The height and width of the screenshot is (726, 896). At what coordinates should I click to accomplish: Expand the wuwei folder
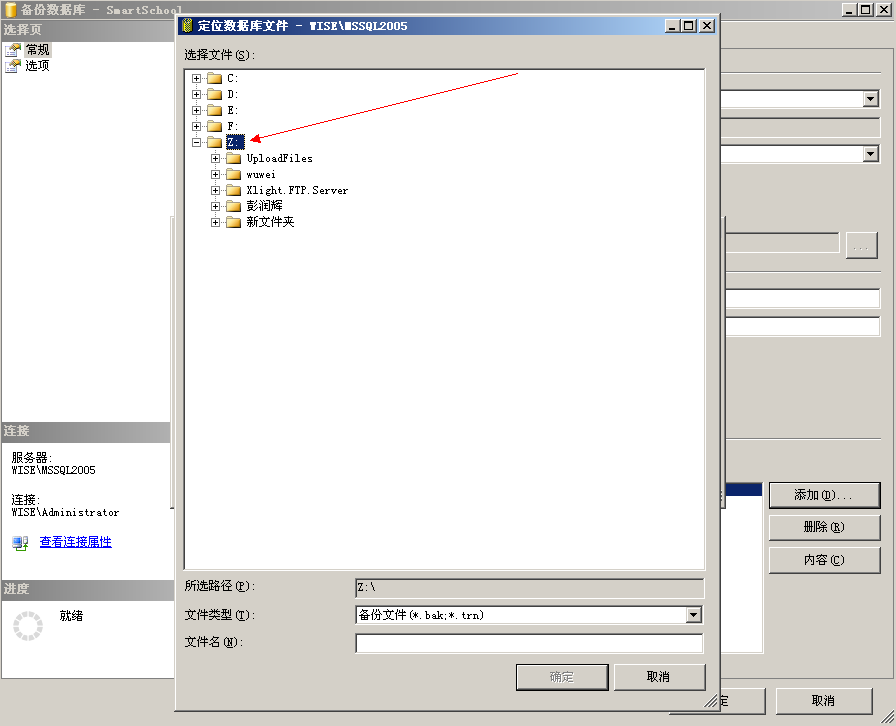click(x=215, y=174)
